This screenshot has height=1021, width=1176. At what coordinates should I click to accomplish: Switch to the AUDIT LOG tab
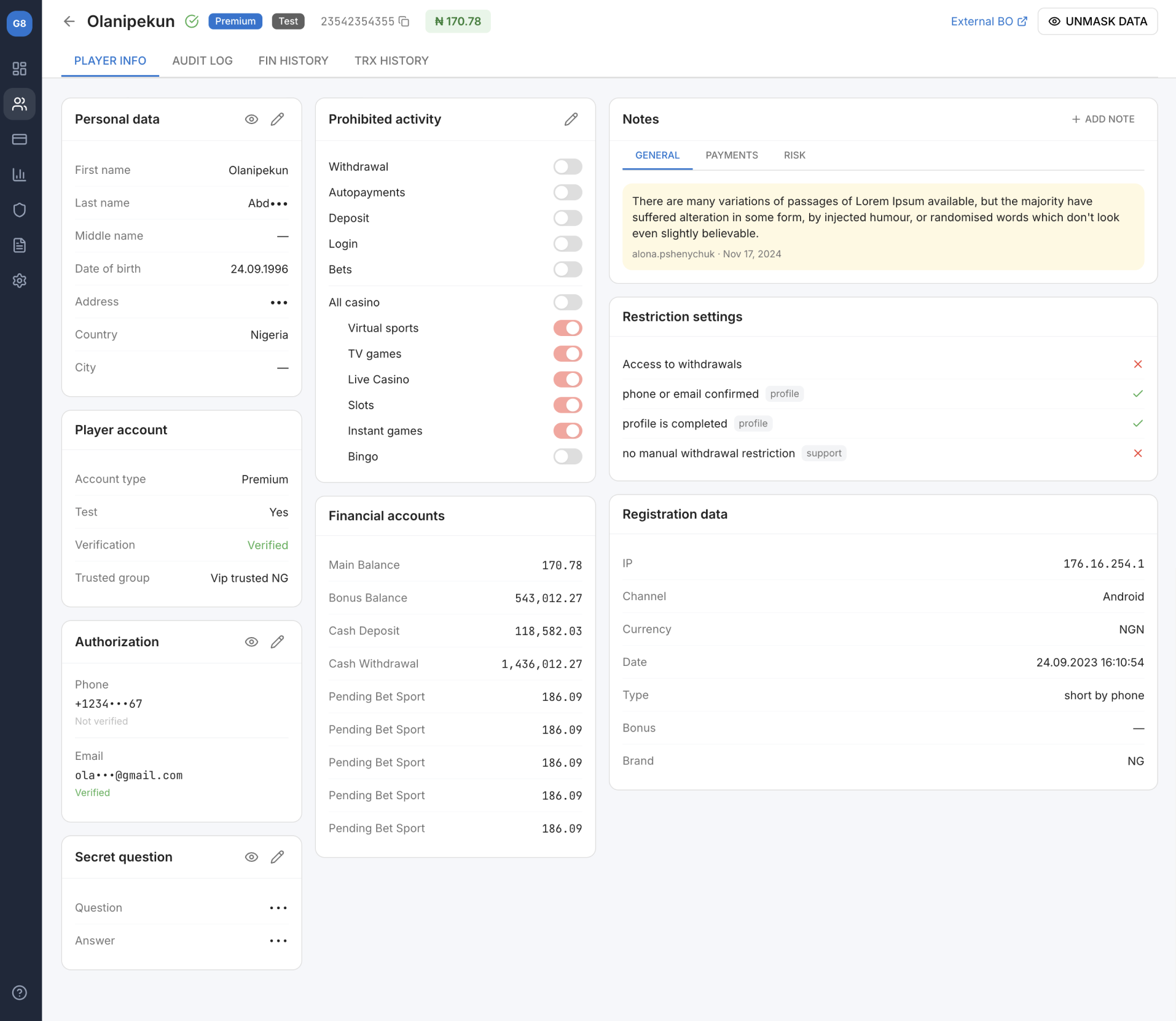[x=203, y=60]
